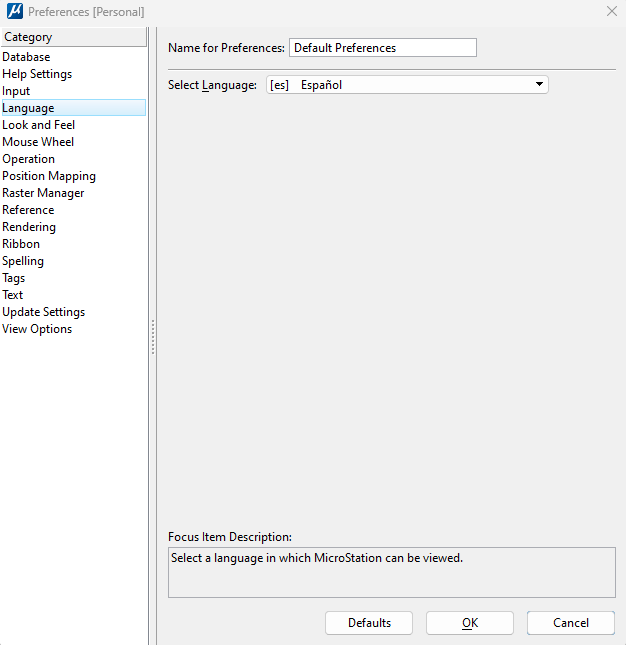The height and width of the screenshot is (645, 626).
Task: Click the Category column header
Action: [74, 37]
